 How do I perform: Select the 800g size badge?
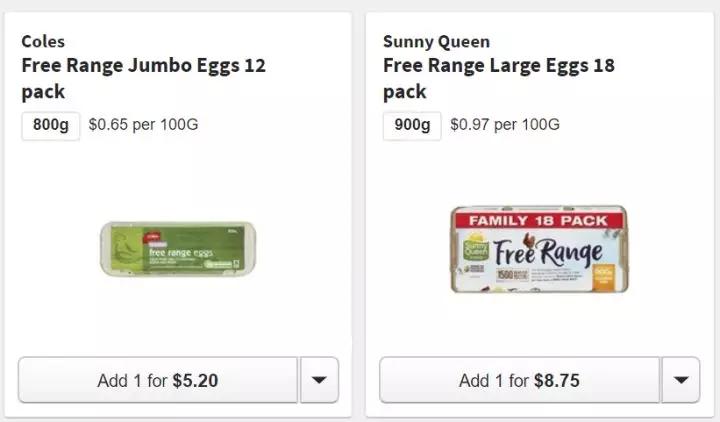tap(50, 126)
